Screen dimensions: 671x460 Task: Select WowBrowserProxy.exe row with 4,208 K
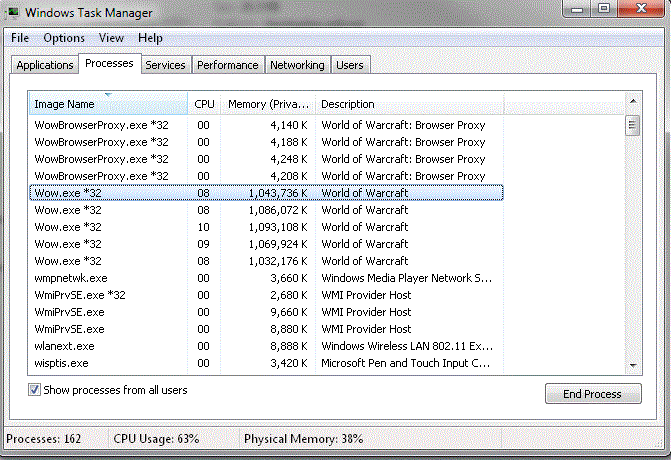point(266,176)
